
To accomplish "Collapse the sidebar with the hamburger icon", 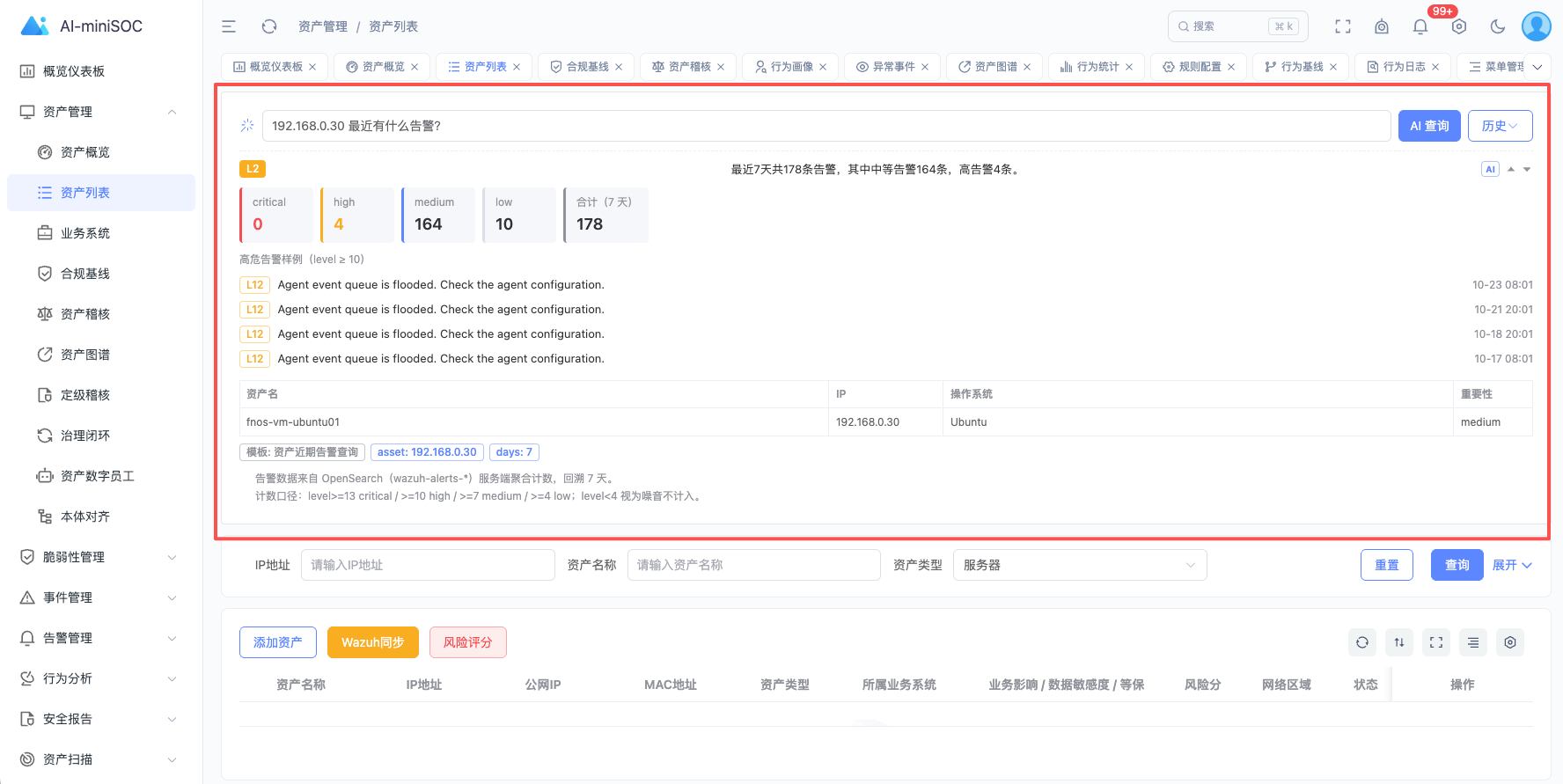I will 229,26.
